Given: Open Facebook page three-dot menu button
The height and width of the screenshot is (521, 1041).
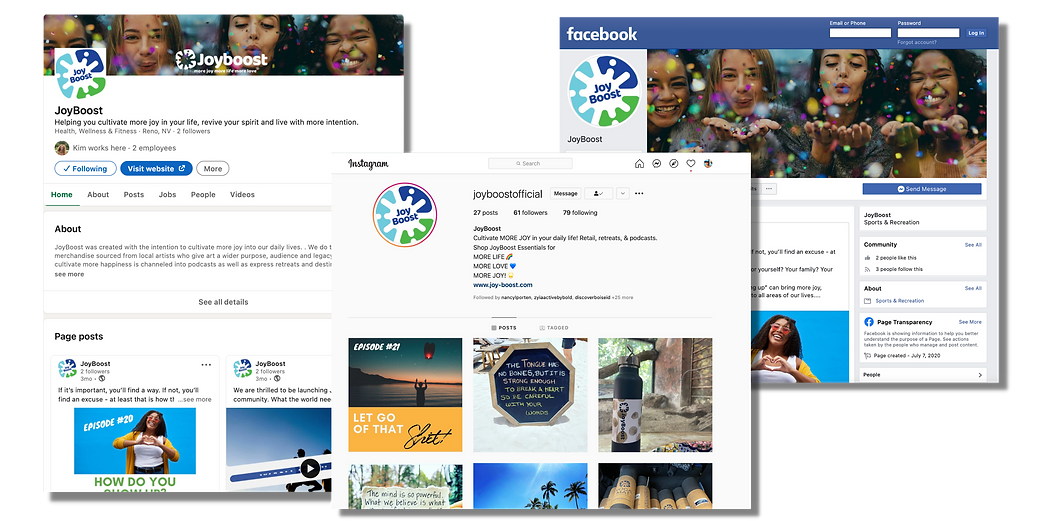Looking at the screenshot, I should coord(769,189).
